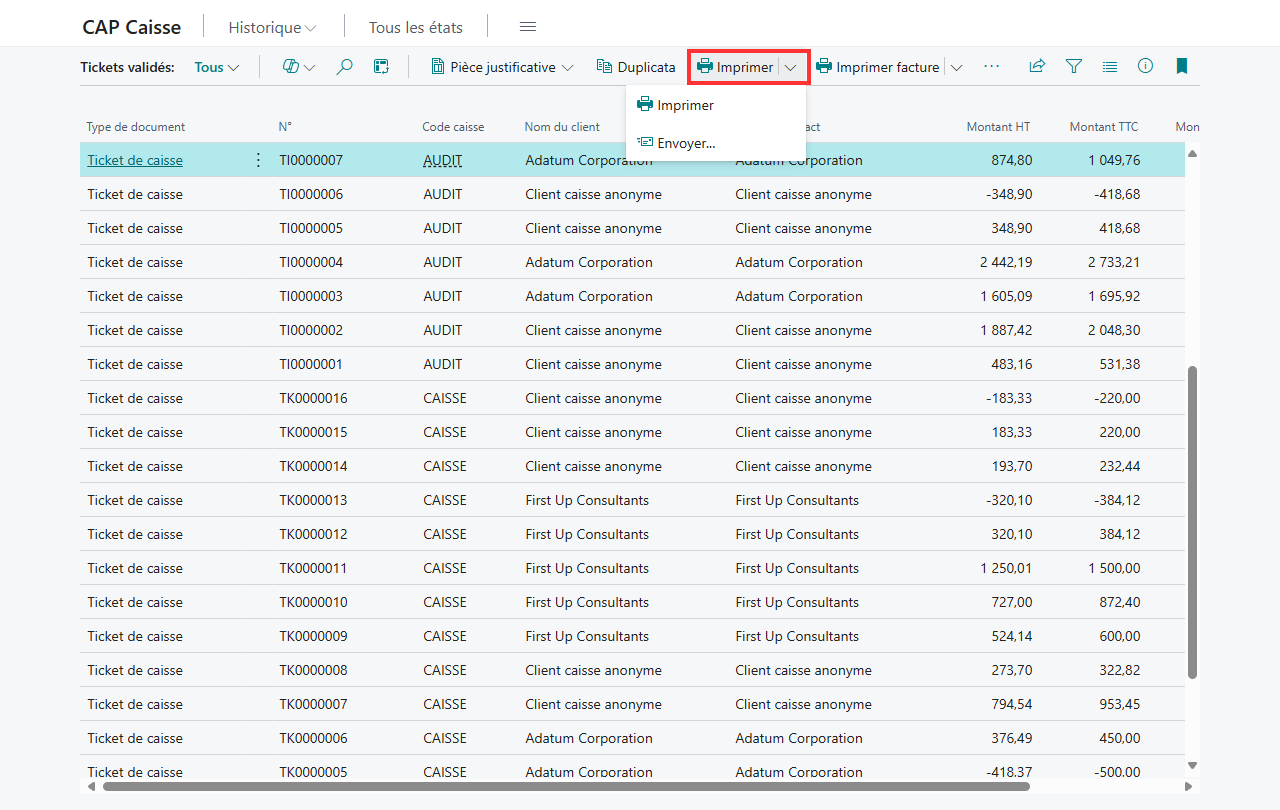The height and width of the screenshot is (810, 1280).
Task: Click the Duplicata button
Action: (x=636, y=67)
